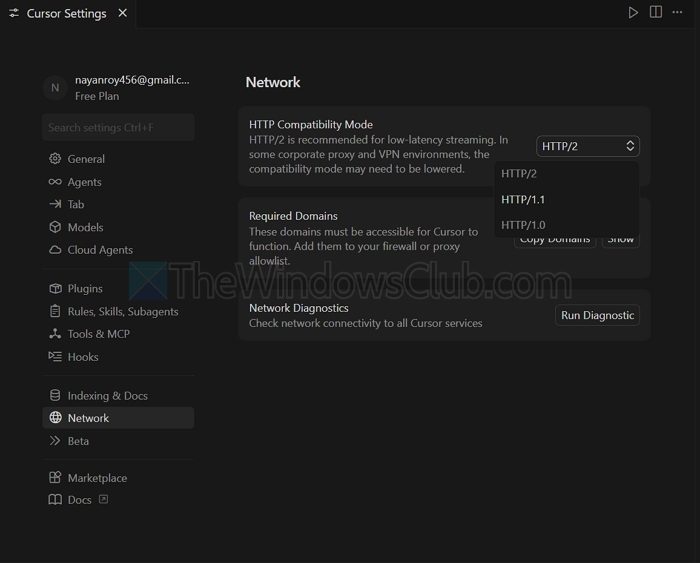Go to Marketplace label
The width and height of the screenshot is (700, 563).
[97, 478]
